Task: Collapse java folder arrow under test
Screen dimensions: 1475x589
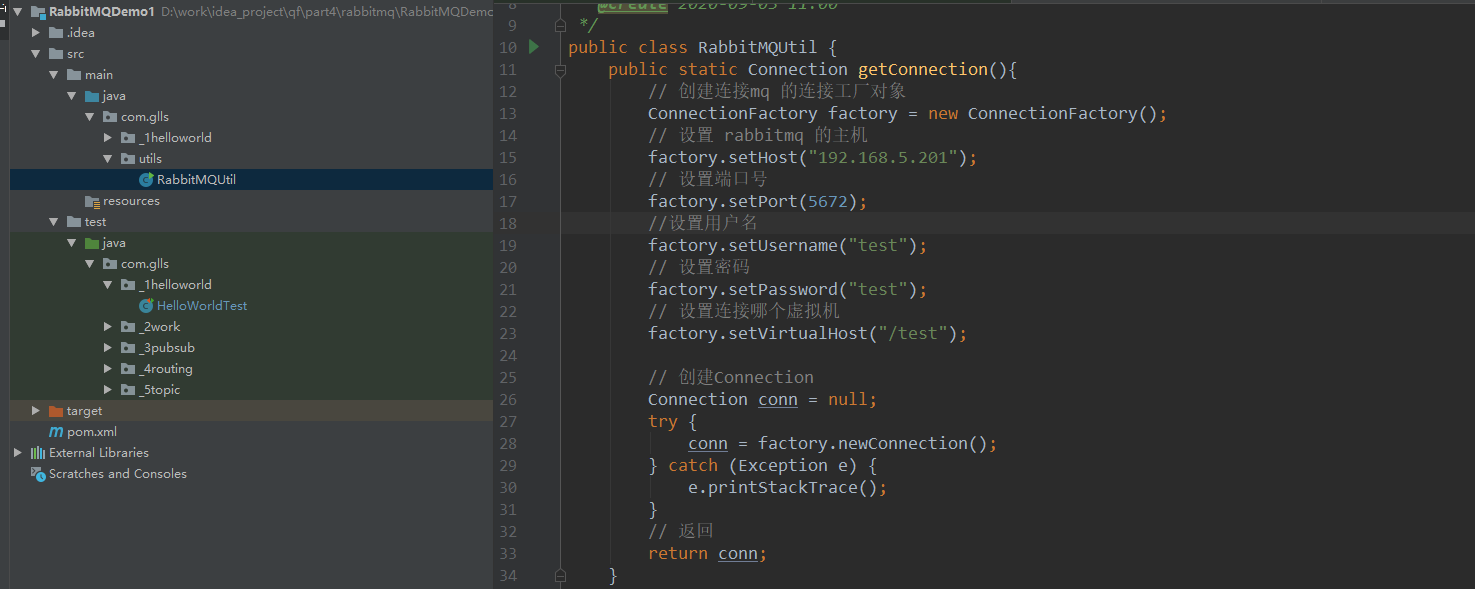Action: pos(72,243)
